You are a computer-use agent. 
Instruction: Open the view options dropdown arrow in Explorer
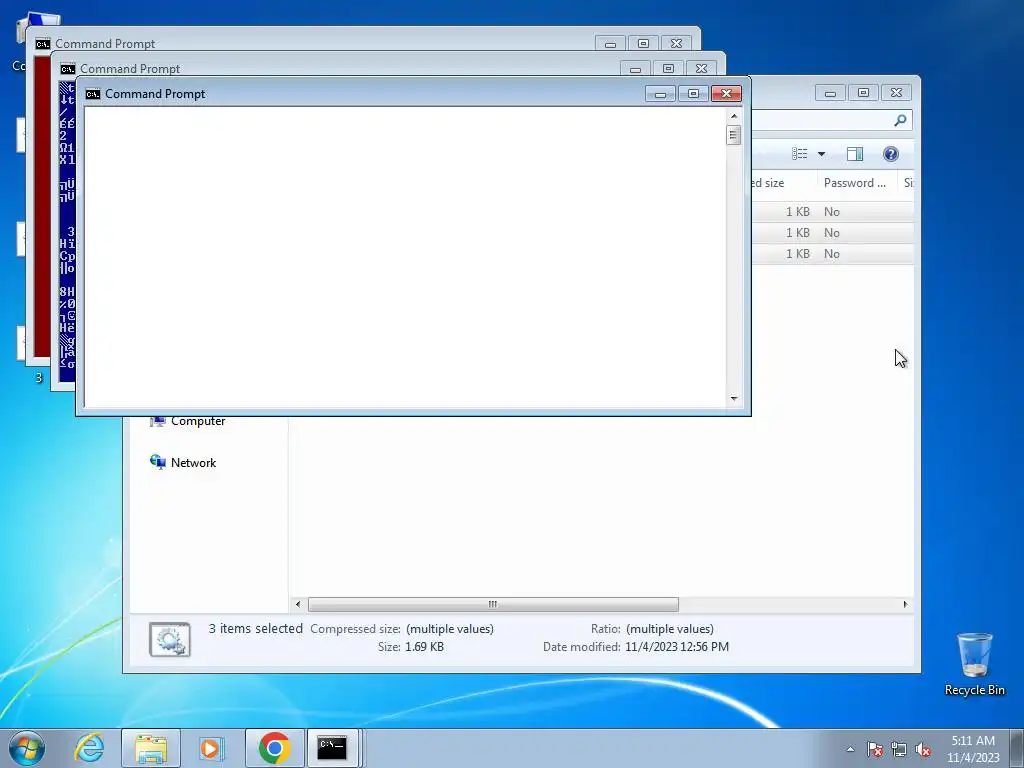click(x=822, y=154)
